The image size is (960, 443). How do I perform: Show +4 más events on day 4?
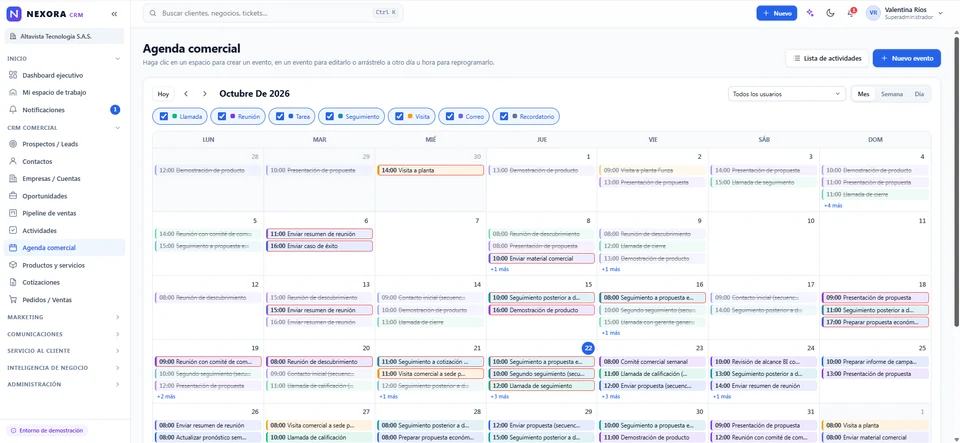[x=833, y=206]
